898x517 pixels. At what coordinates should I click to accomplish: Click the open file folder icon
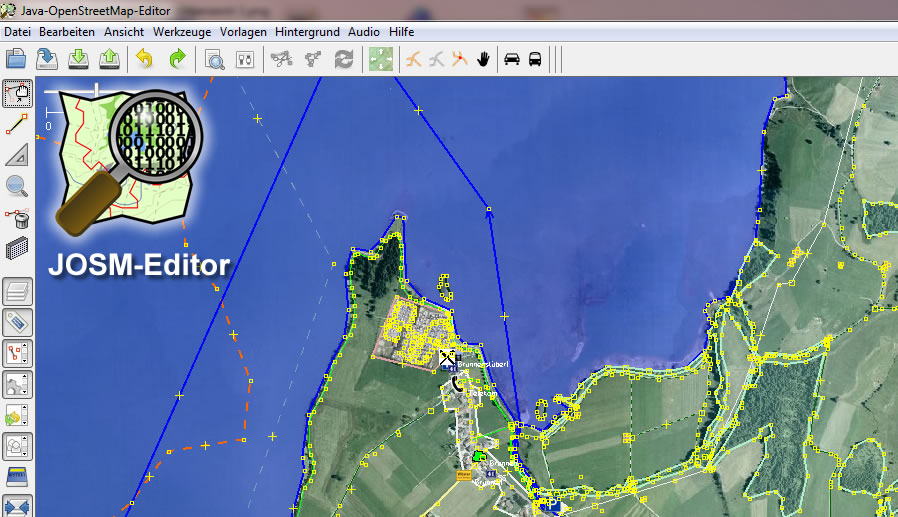[15, 60]
